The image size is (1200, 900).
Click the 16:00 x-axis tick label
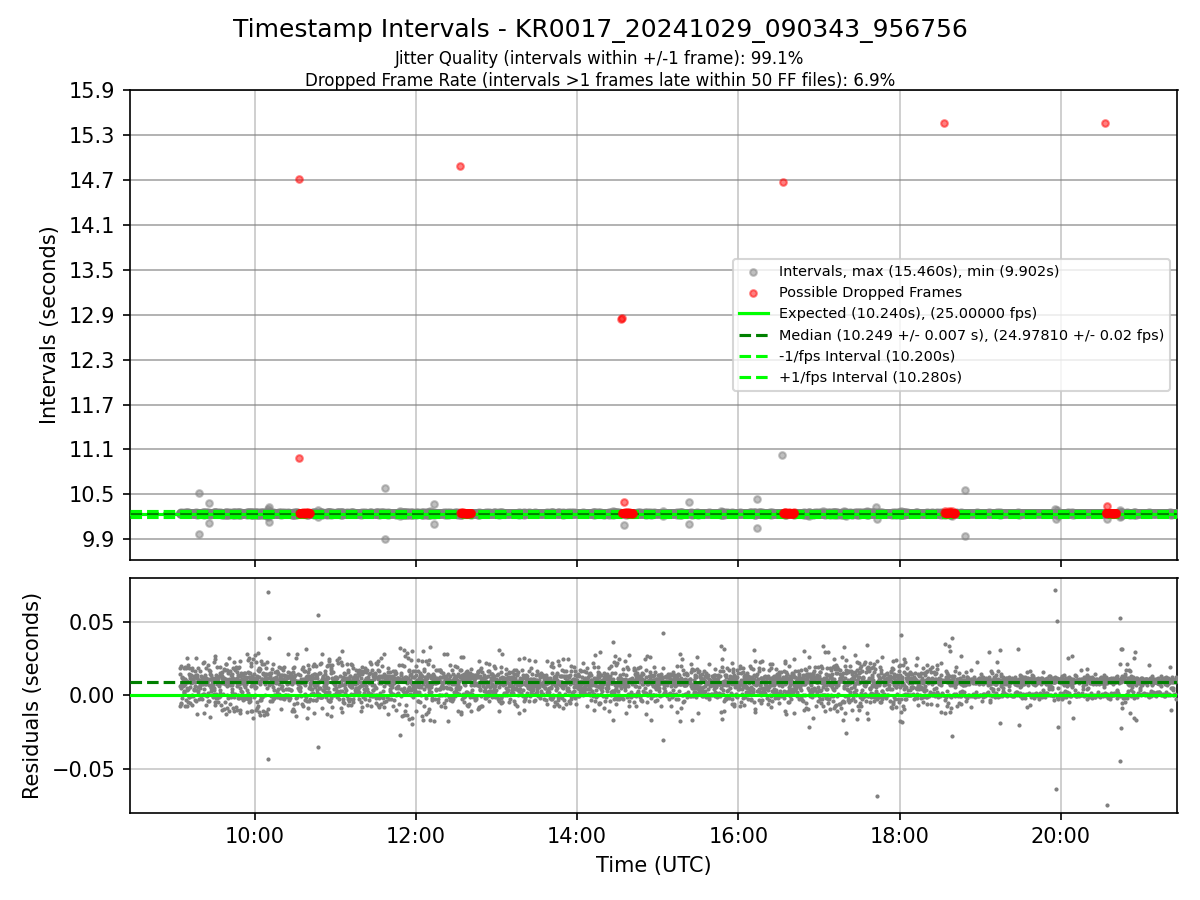point(738,835)
